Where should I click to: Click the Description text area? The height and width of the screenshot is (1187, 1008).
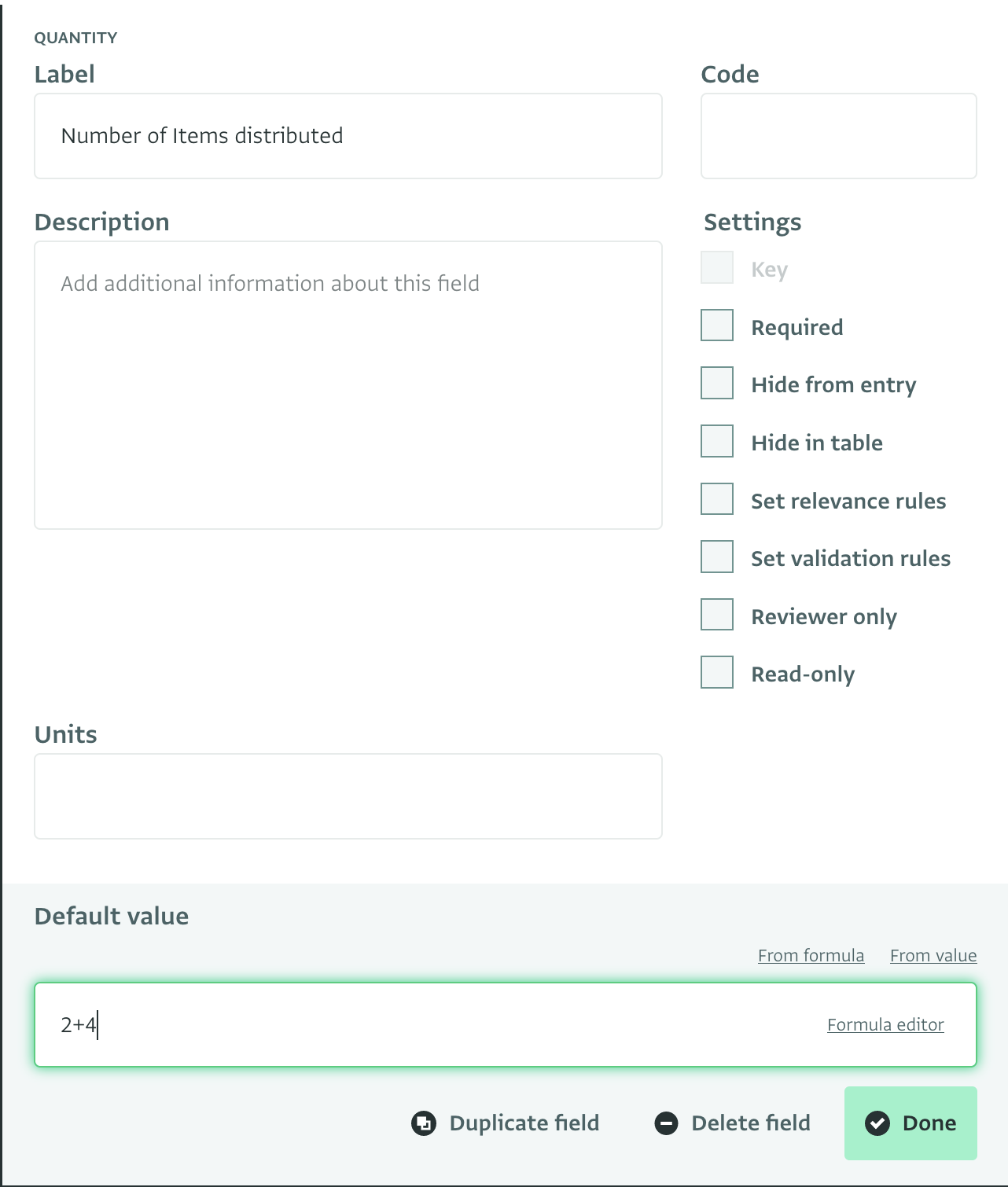[348, 383]
